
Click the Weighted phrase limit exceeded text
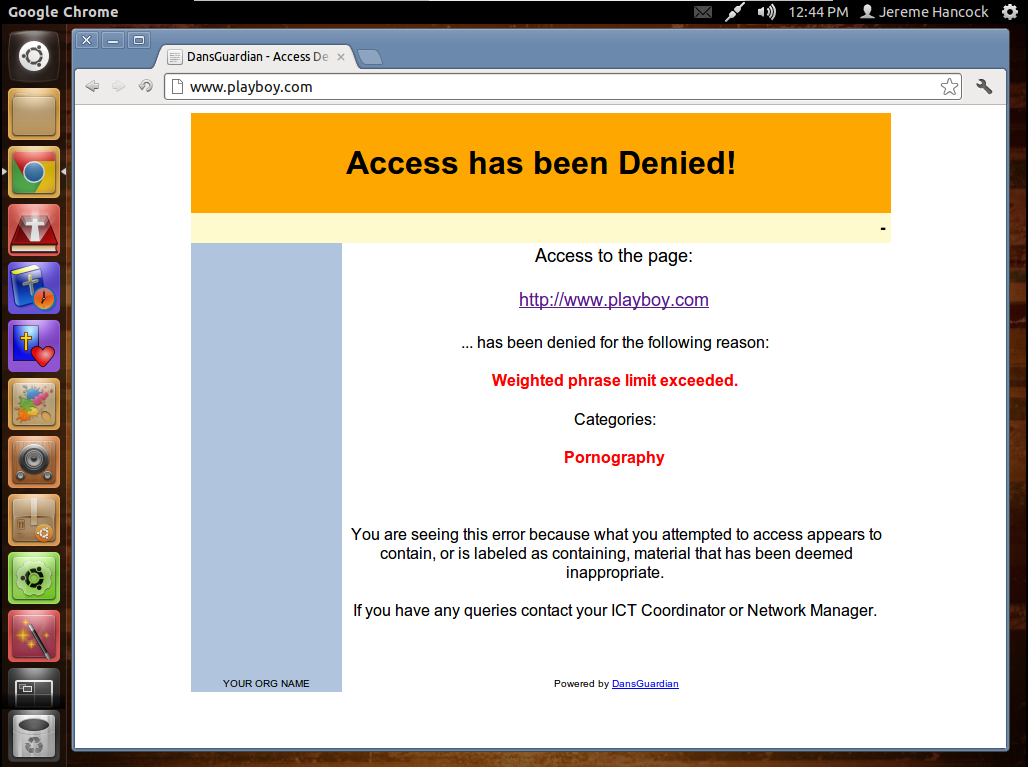coord(615,380)
